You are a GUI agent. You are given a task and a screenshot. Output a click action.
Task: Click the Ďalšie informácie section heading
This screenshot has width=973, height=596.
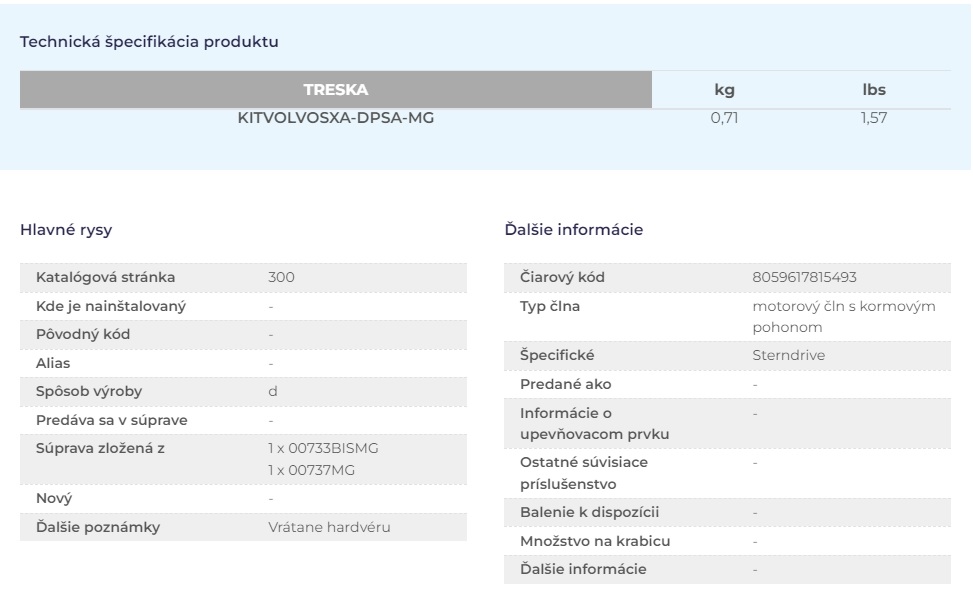(573, 230)
